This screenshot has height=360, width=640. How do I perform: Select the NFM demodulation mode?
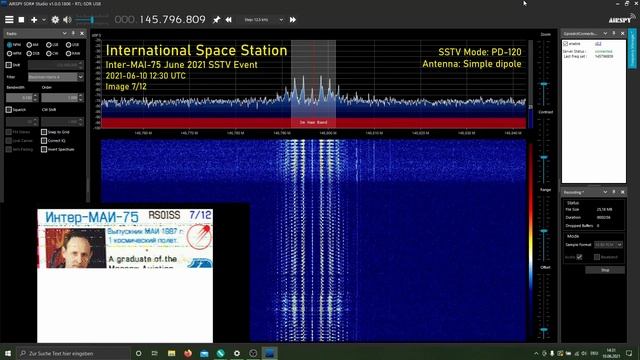pyautogui.click(x=13, y=44)
